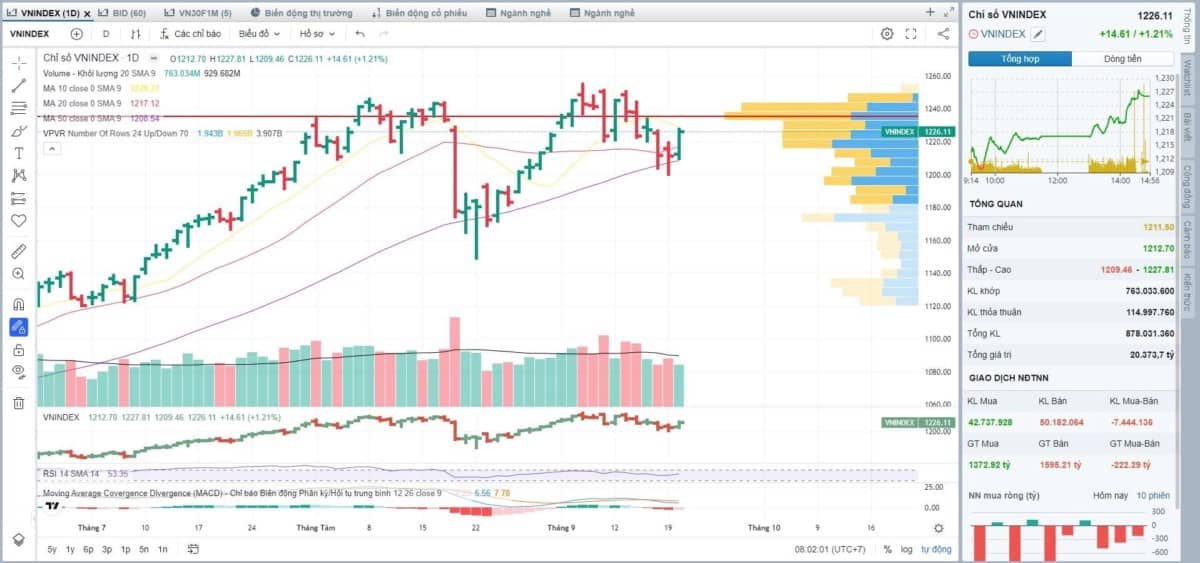Select the trend line drawing tool
1200x563 pixels.
click(x=18, y=85)
